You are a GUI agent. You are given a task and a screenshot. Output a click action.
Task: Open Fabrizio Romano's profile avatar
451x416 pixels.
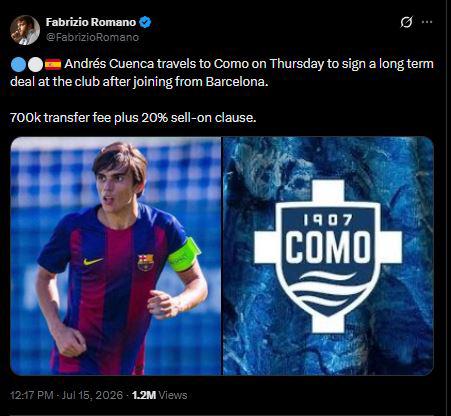coord(25,30)
